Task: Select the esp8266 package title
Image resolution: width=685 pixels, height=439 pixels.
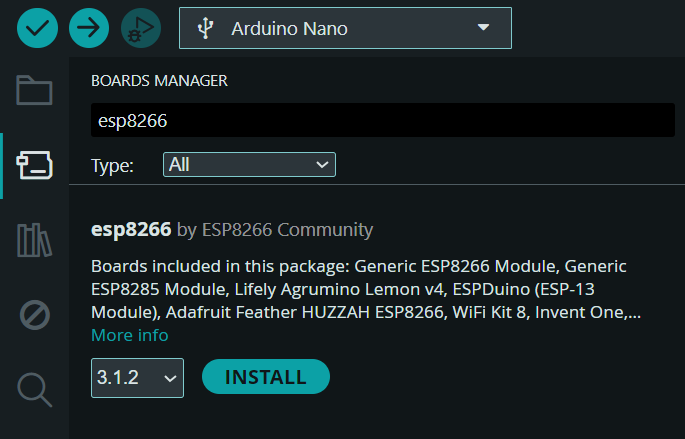Action: tap(131, 230)
